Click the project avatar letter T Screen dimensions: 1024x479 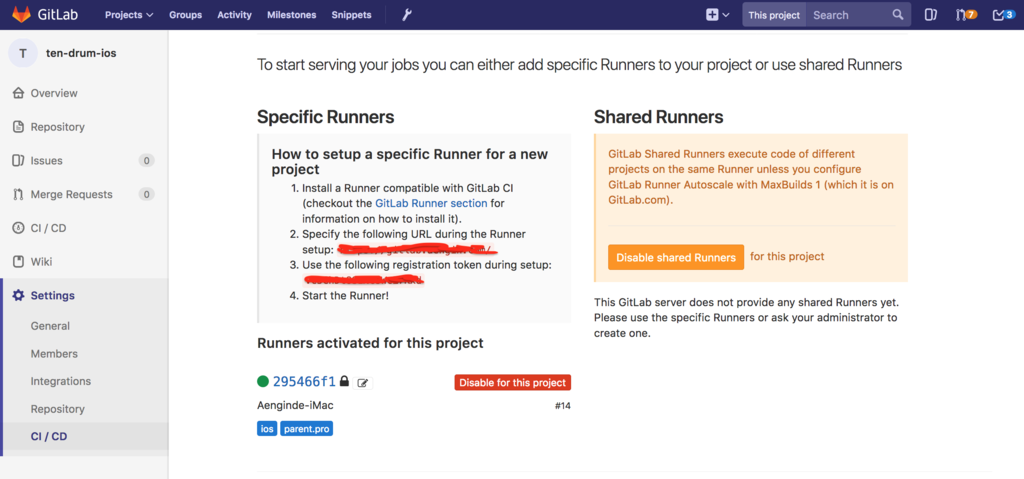tap(23, 53)
